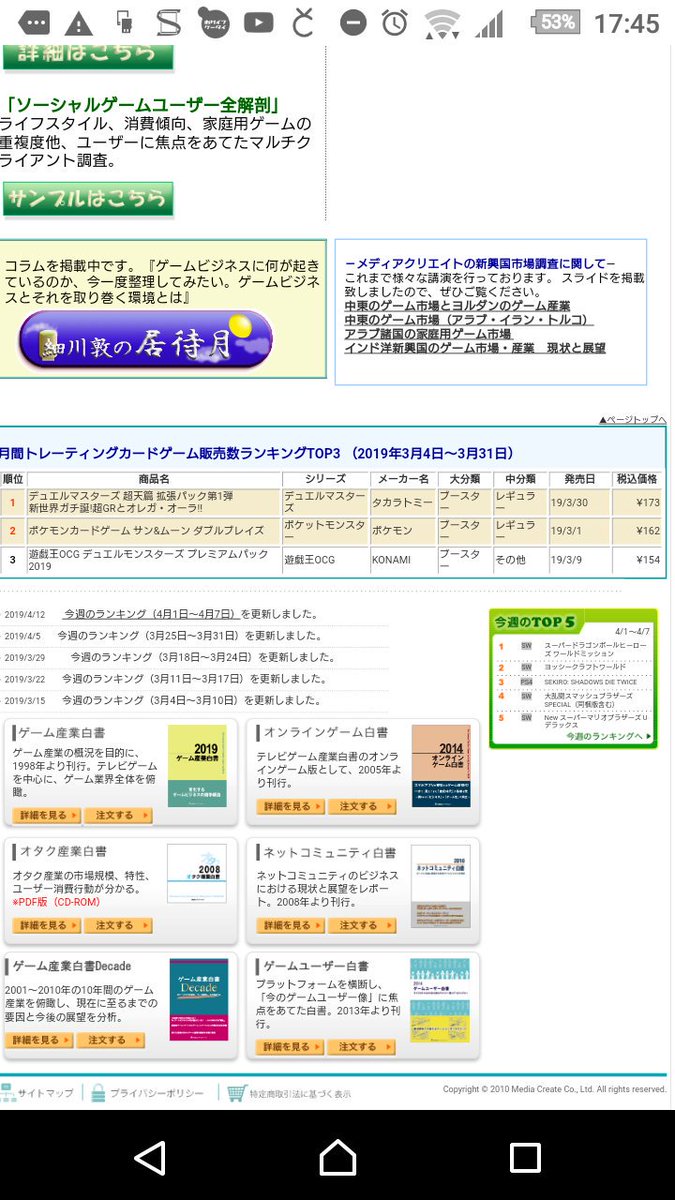Tap the Android back navigation button
Viewport: 675px width, 1200px height.
point(150,1157)
